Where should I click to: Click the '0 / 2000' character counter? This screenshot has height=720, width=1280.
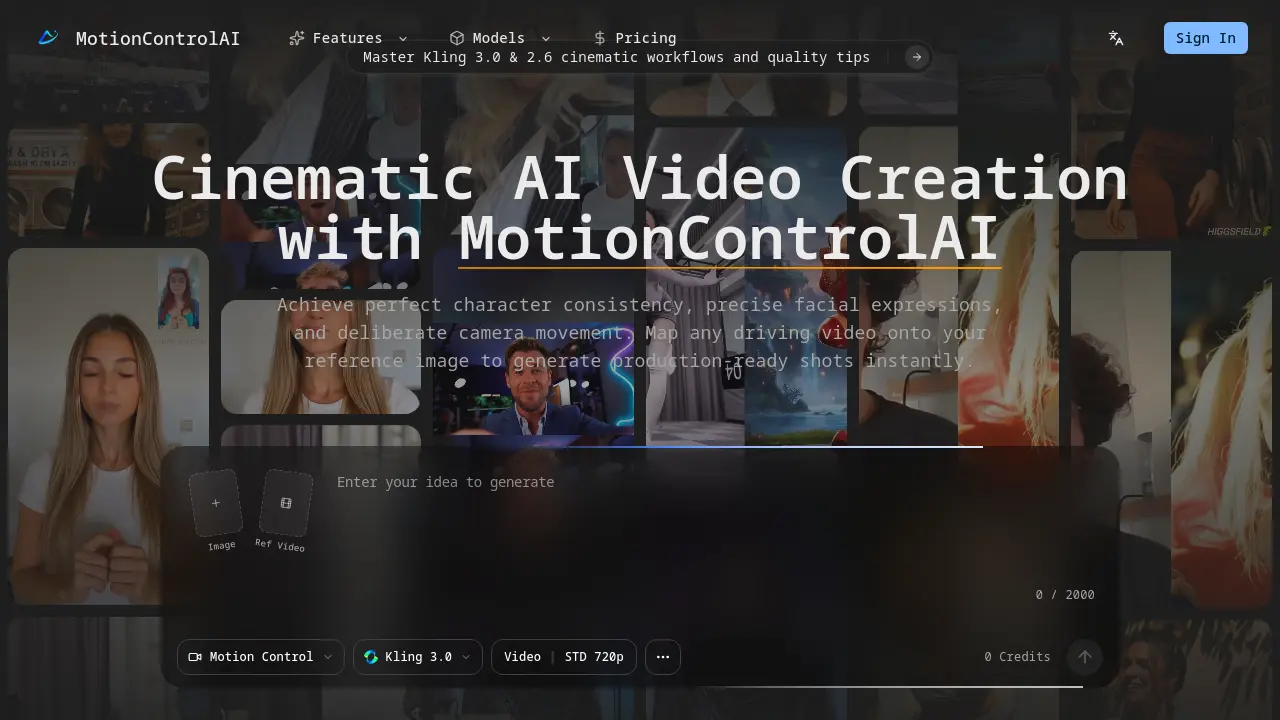click(x=1065, y=595)
